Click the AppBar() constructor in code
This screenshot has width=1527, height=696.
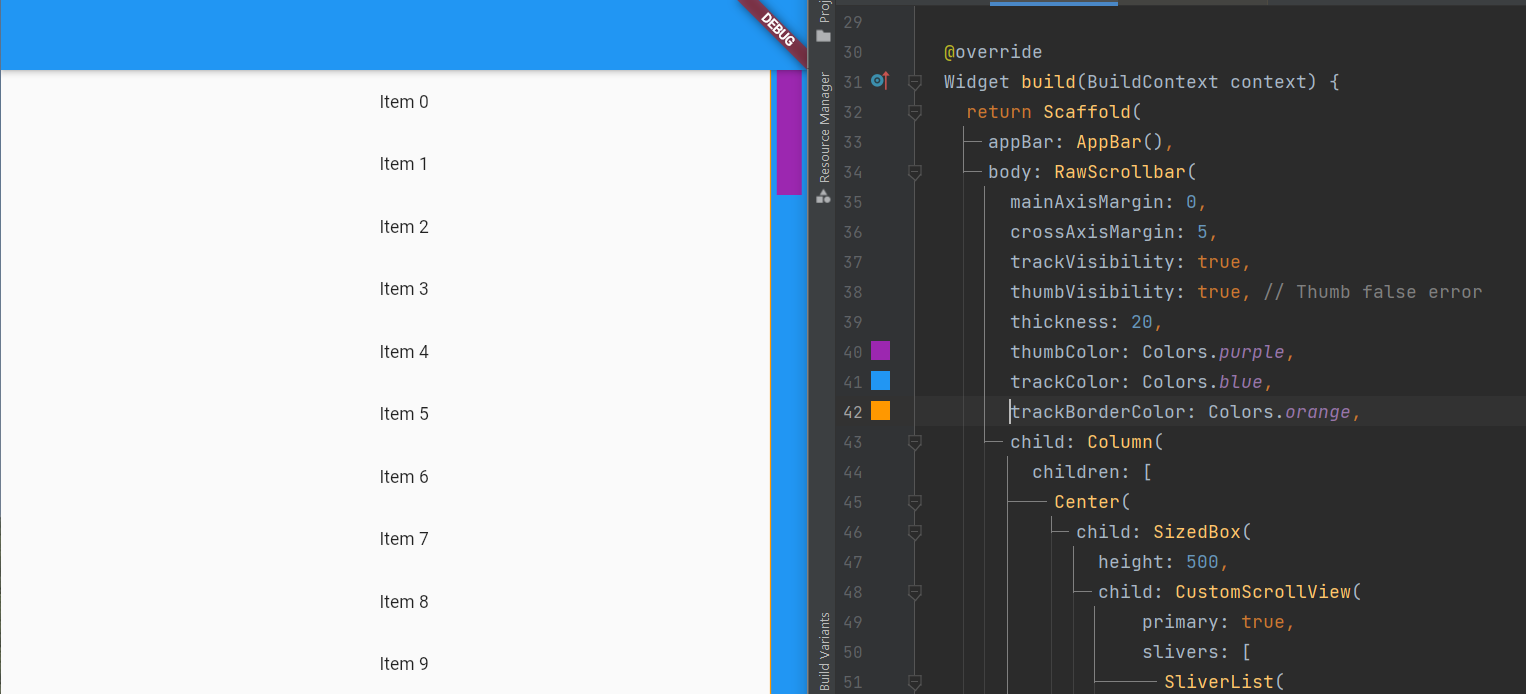tap(1120, 142)
